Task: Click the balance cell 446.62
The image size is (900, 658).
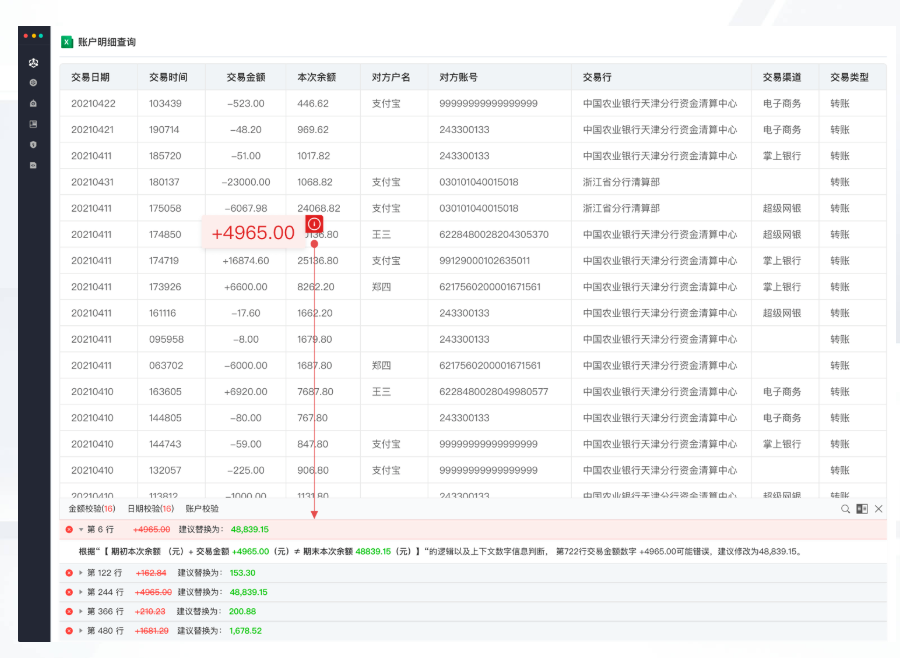Action: click(x=313, y=104)
